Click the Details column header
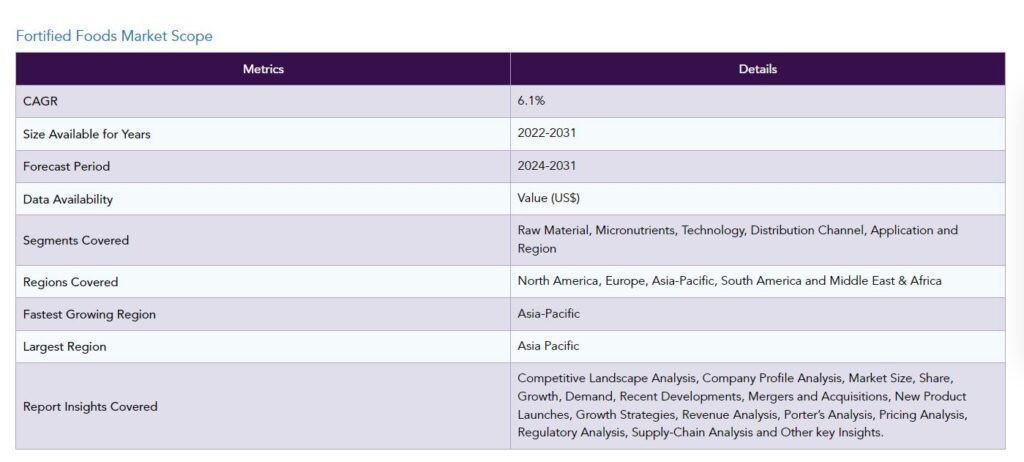The width and height of the screenshot is (1024, 462). [x=757, y=69]
